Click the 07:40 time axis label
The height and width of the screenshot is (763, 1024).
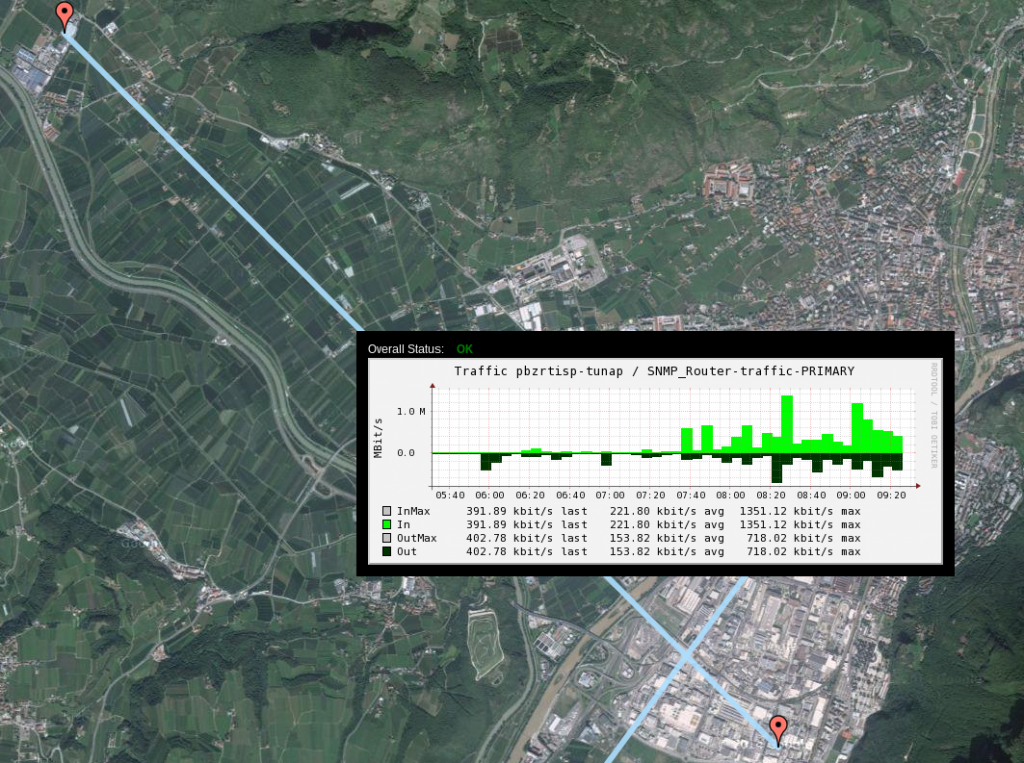tap(691, 494)
